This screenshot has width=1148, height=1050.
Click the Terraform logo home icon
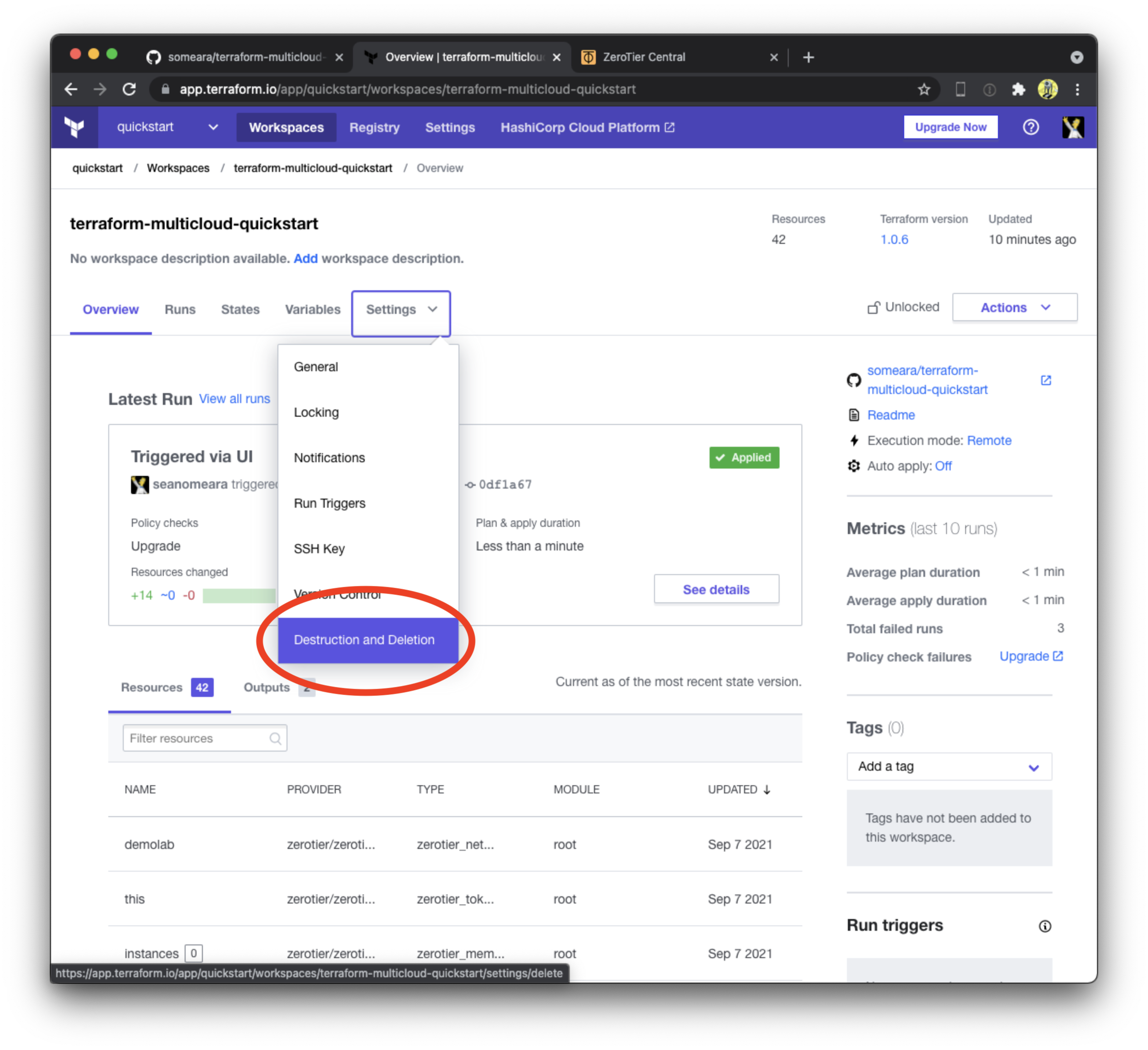(x=75, y=127)
